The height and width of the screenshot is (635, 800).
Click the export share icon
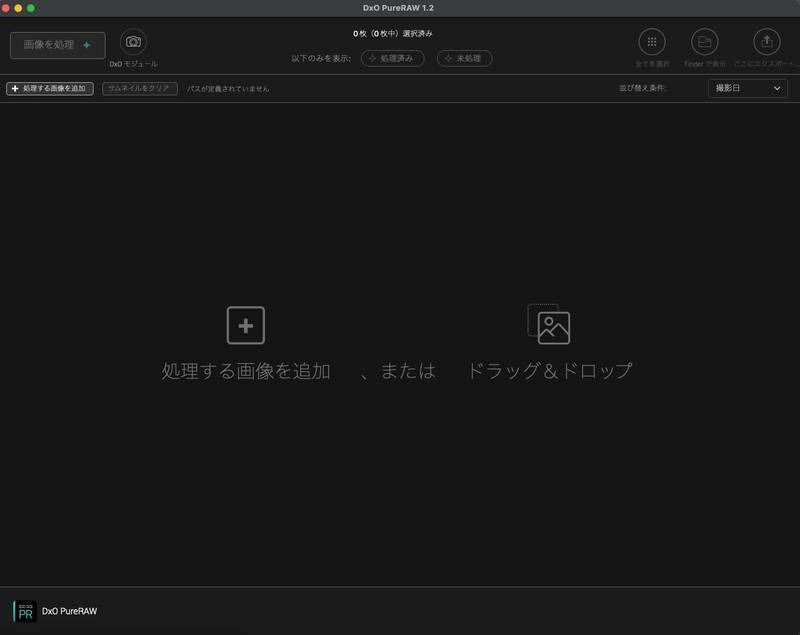tap(767, 42)
